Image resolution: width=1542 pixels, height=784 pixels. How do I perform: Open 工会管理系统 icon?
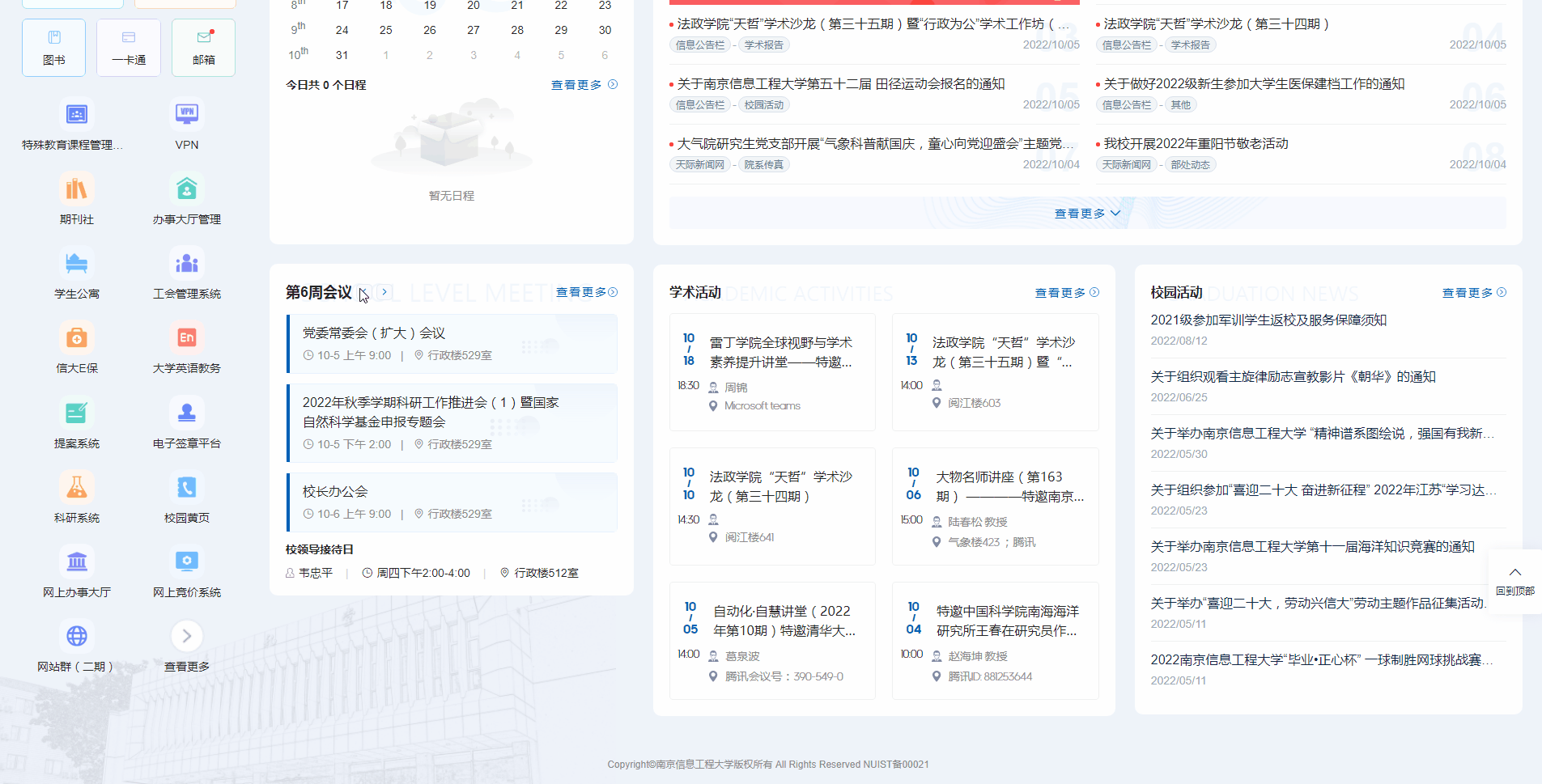coord(186,264)
